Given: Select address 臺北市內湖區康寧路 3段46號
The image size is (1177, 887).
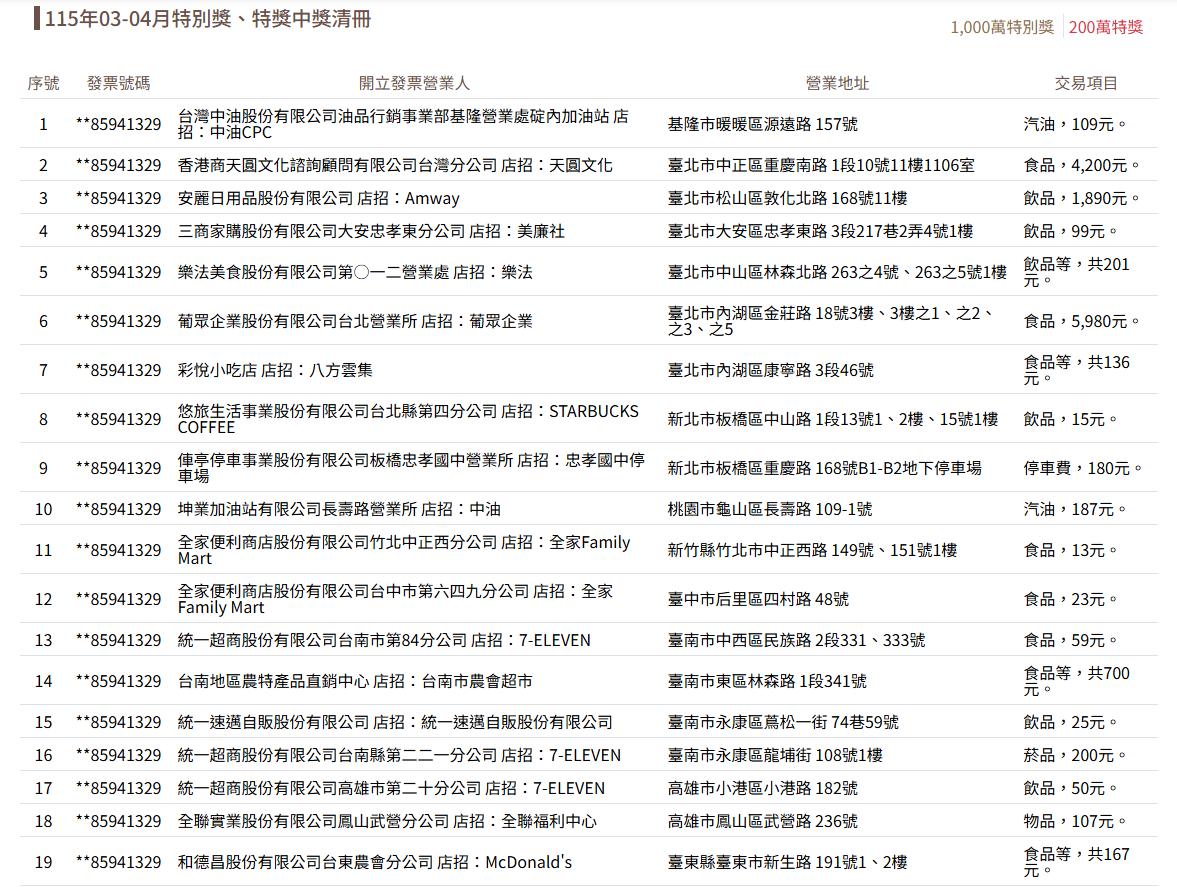Looking at the screenshot, I should click(x=771, y=370).
